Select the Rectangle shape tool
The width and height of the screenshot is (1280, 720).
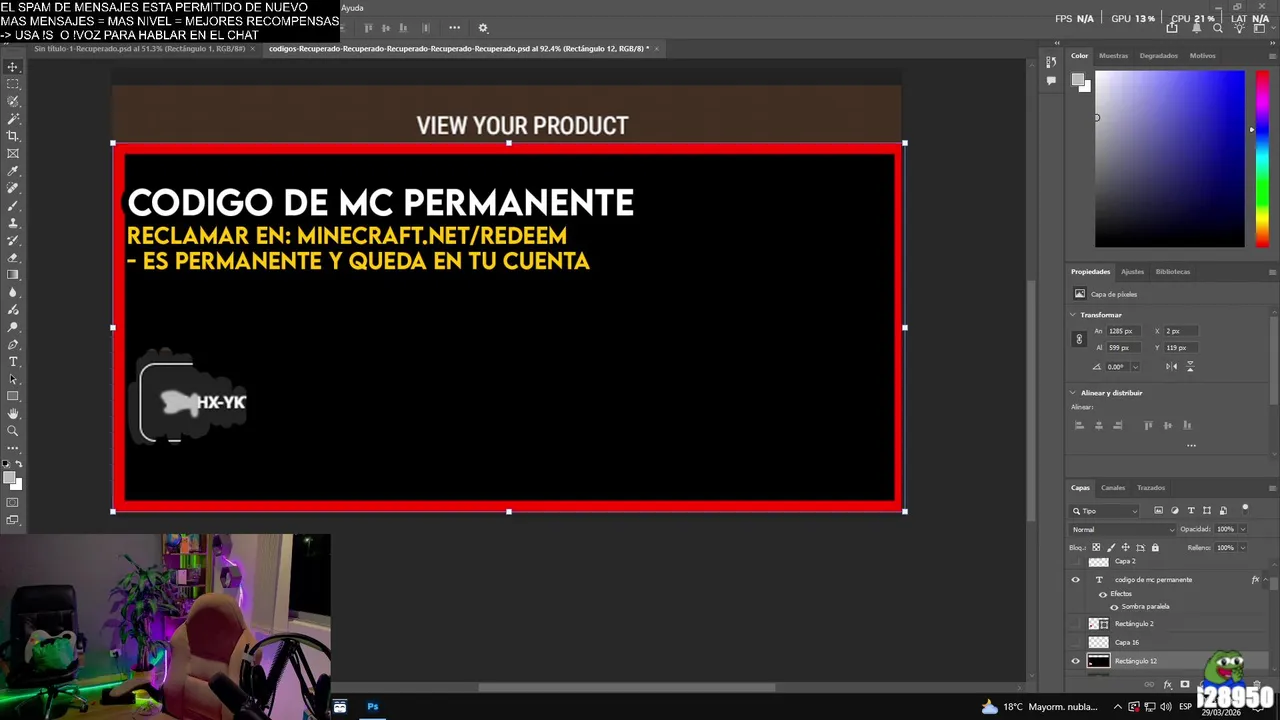pyautogui.click(x=13, y=396)
